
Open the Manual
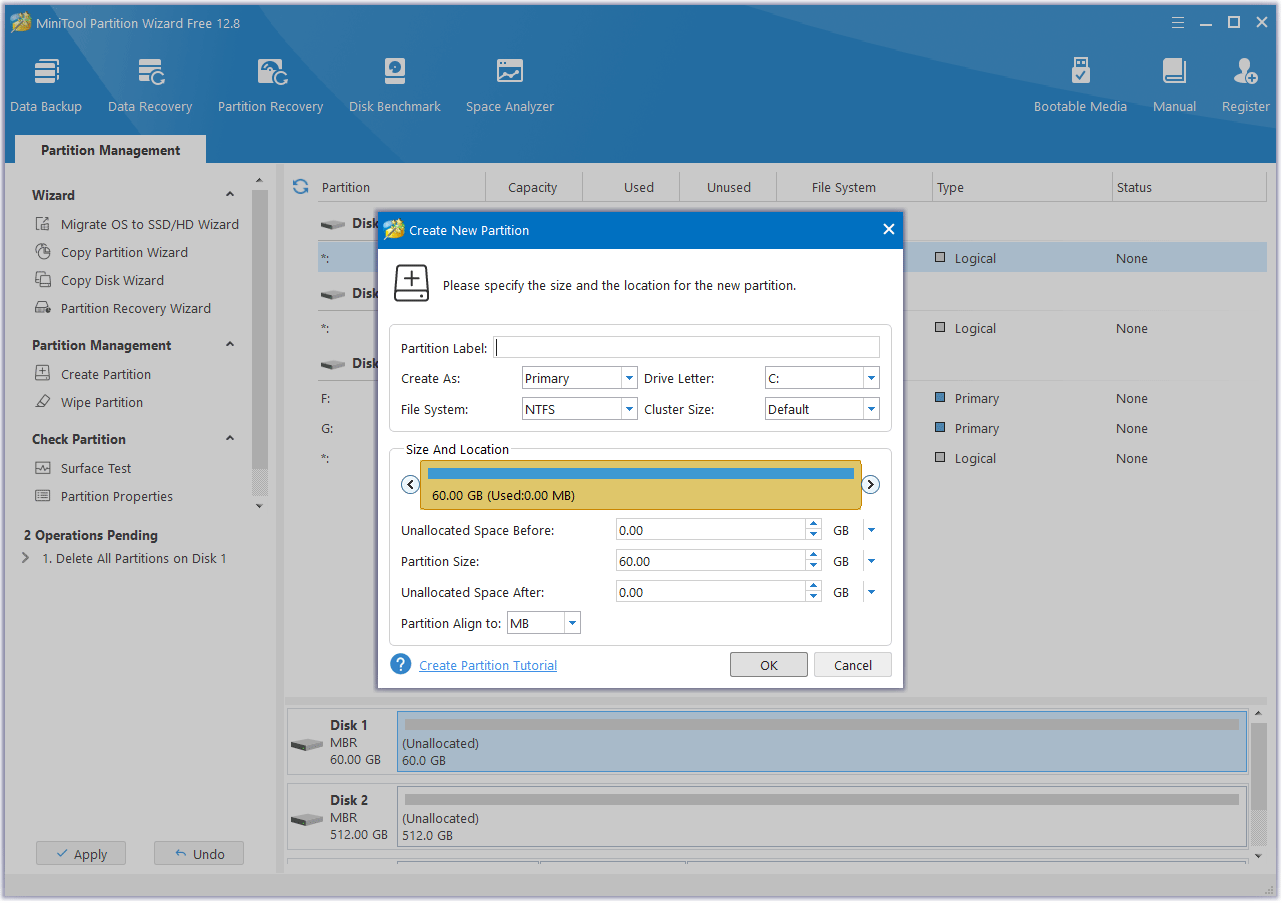[x=1175, y=86]
